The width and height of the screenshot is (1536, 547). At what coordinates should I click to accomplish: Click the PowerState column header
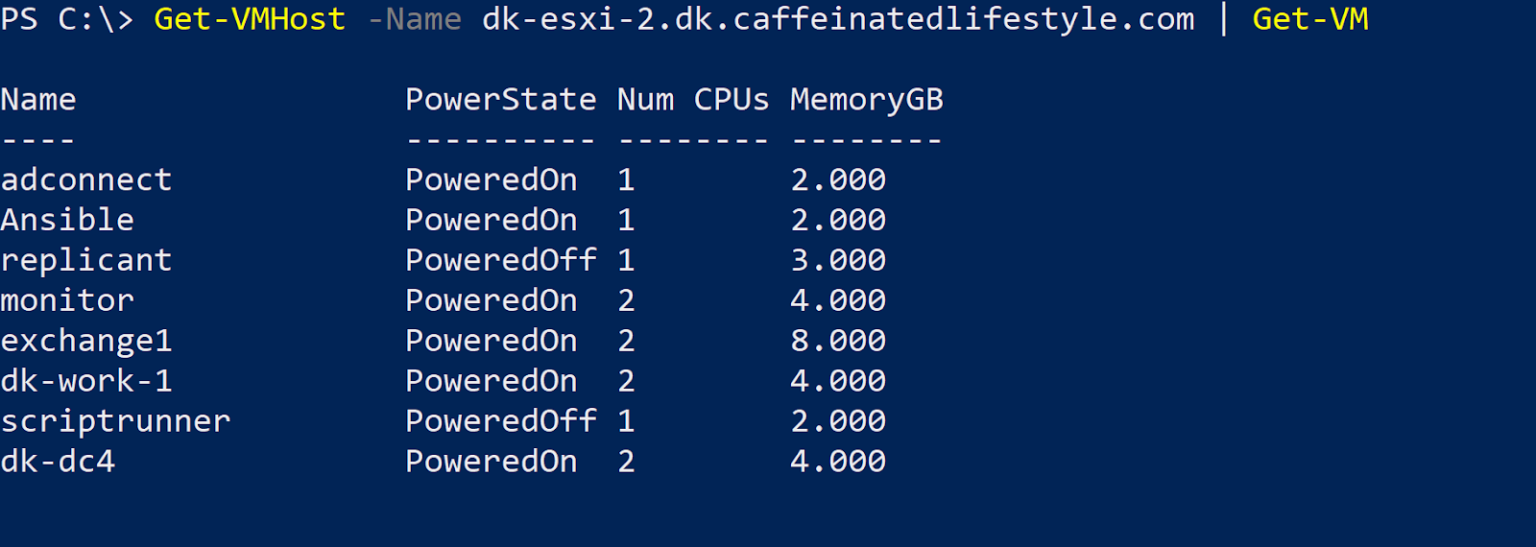coord(500,100)
